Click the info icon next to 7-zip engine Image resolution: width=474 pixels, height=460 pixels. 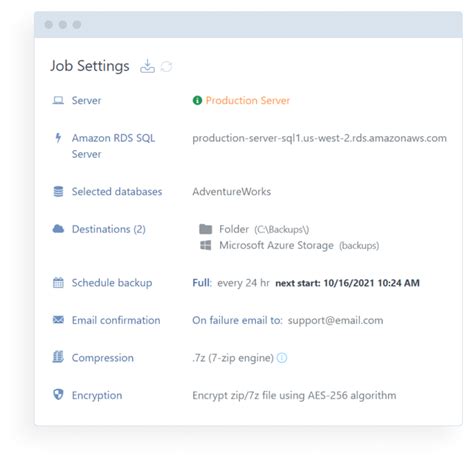click(282, 358)
